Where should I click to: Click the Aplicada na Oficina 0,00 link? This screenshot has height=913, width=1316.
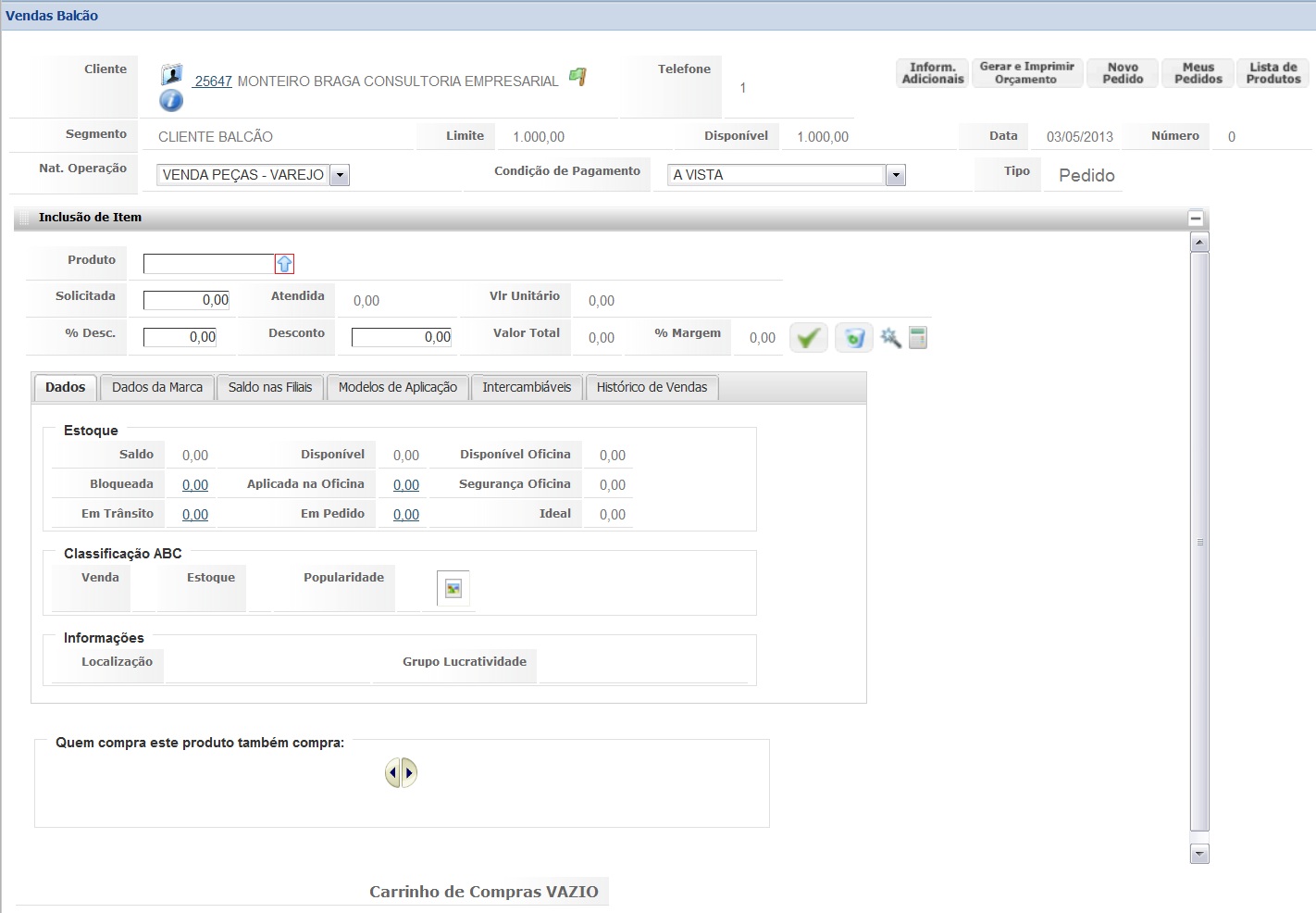(406, 485)
